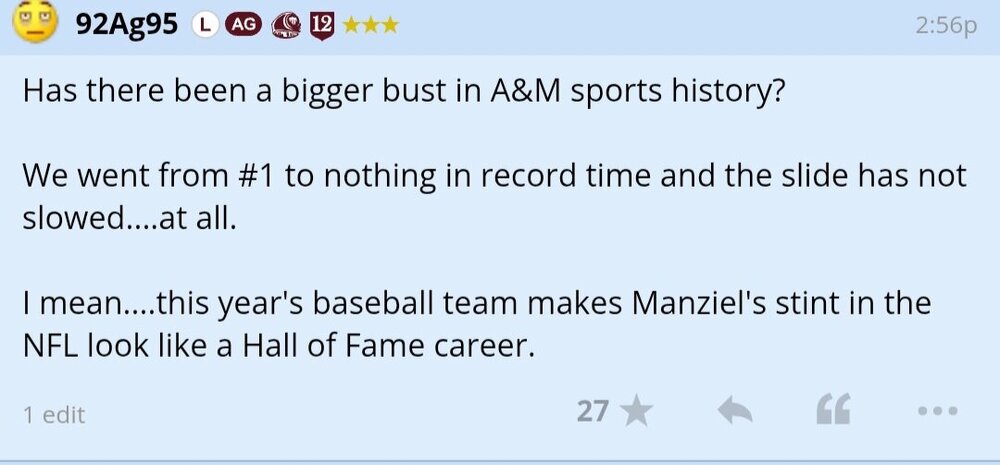Image resolution: width=1000 pixels, height=465 pixels.
Task: Open the 92Ag95 user profile
Action: [127, 24]
